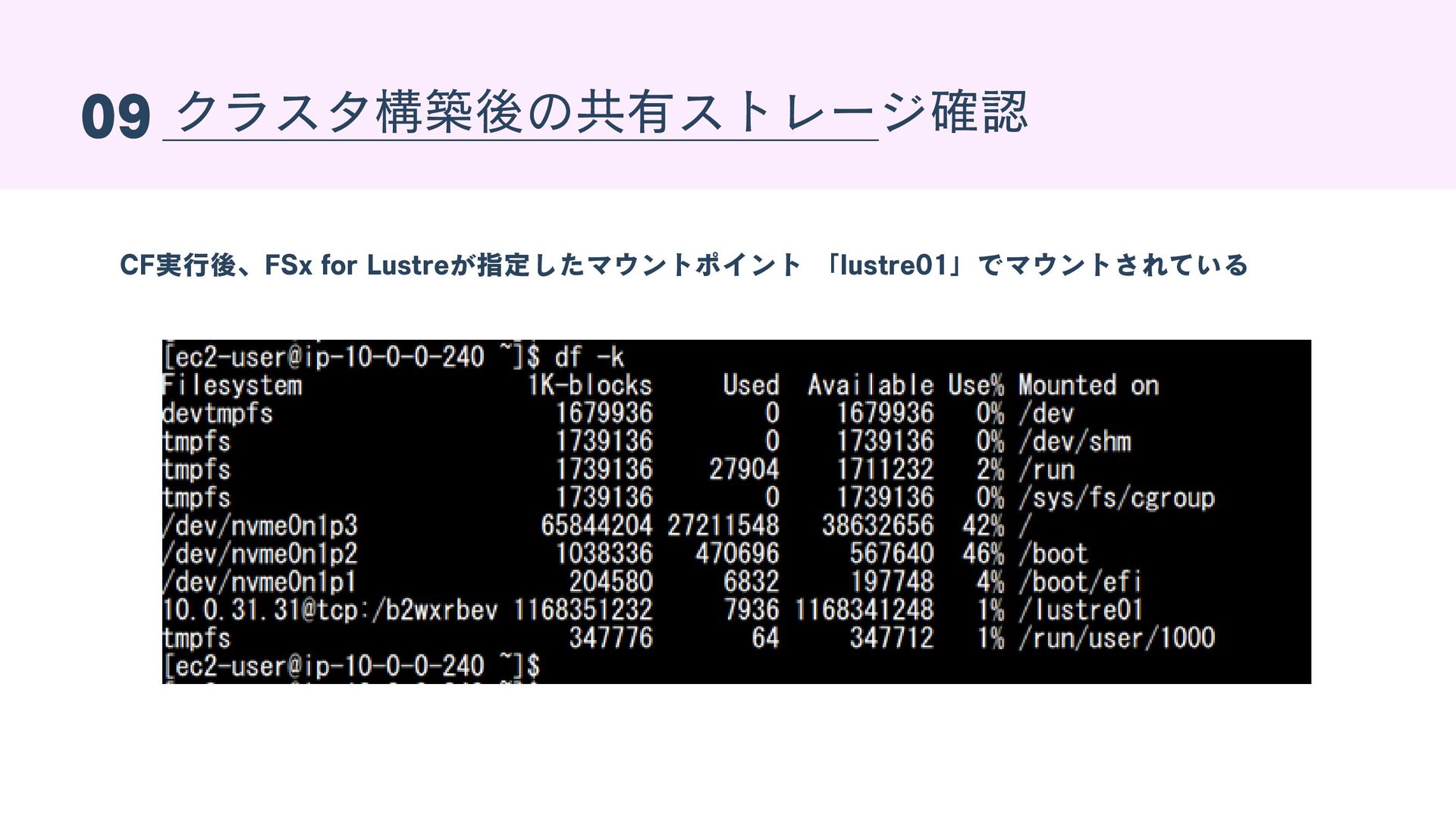
Task: Click the /boot/efi mount point
Action: [x=1080, y=582]
